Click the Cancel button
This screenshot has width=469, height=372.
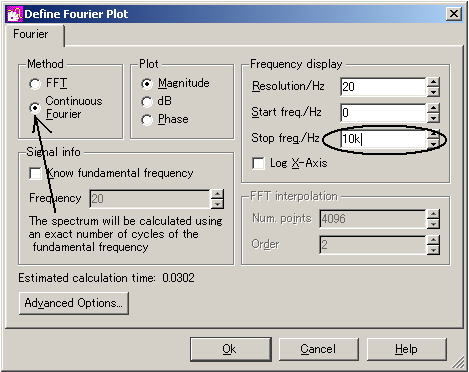click(318, 349)
